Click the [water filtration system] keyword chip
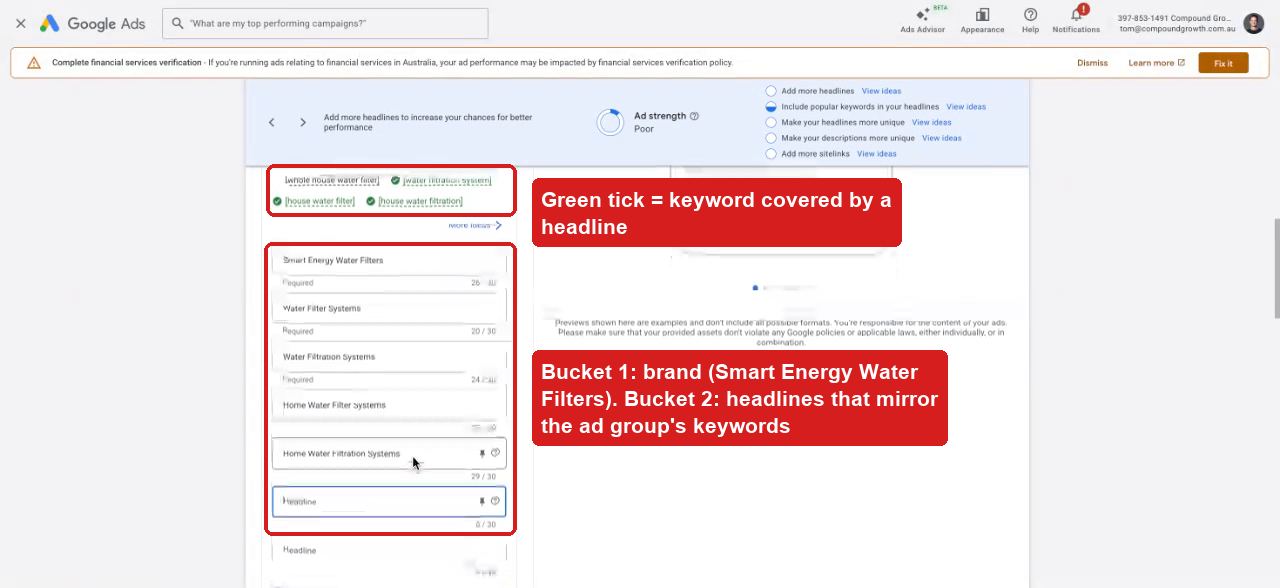 tap(447, 180)
